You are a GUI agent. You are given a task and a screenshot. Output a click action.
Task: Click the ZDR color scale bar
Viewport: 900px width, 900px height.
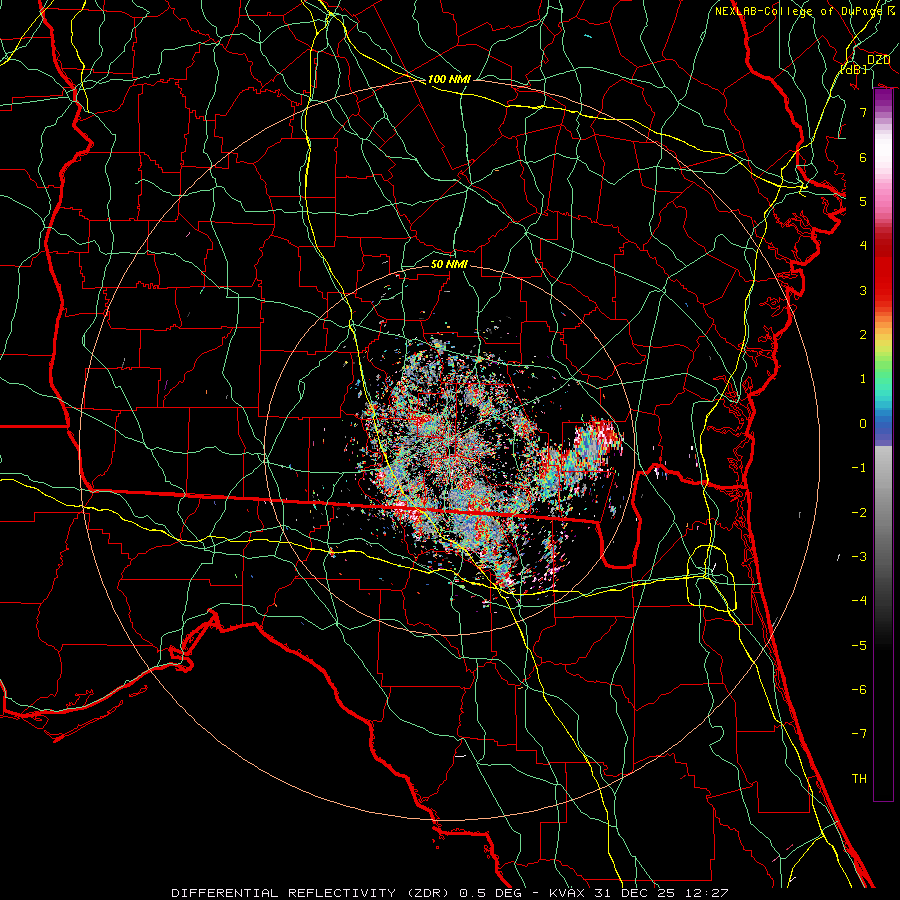point(883,445)
